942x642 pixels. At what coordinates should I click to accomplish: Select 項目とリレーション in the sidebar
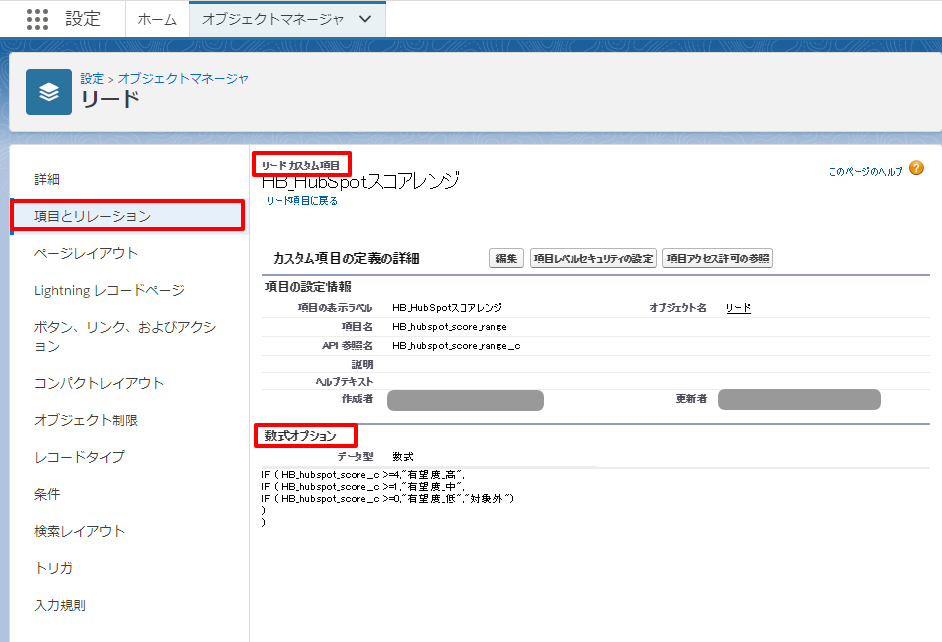click(92, 216)
